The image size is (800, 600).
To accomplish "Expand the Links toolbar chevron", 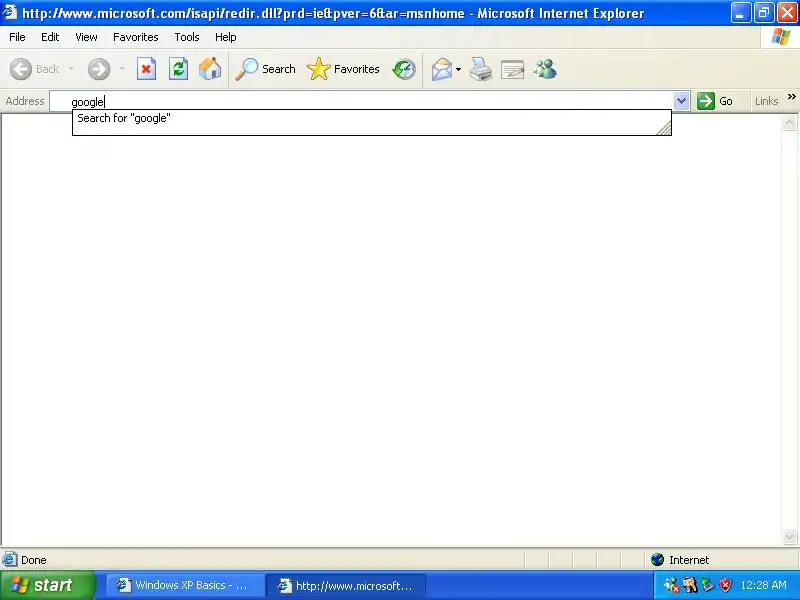I will click(791, 96).
